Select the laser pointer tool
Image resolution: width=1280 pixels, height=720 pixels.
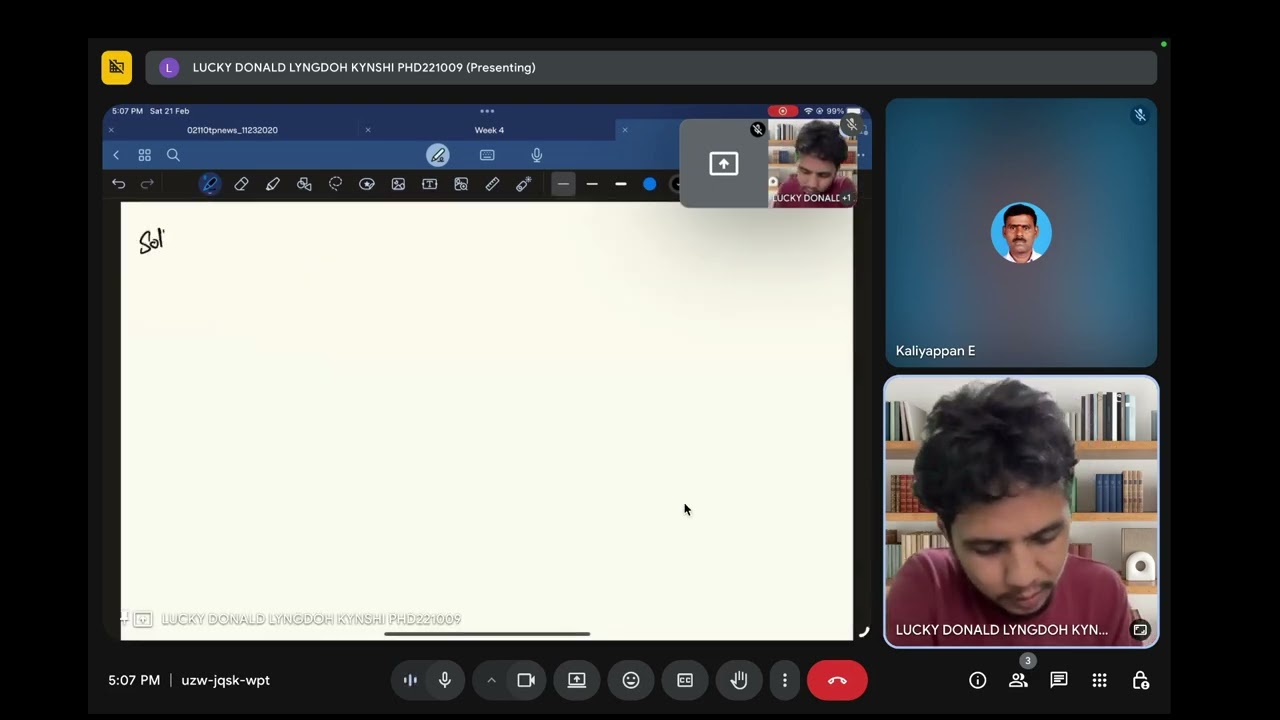click(x=523, y=184)
